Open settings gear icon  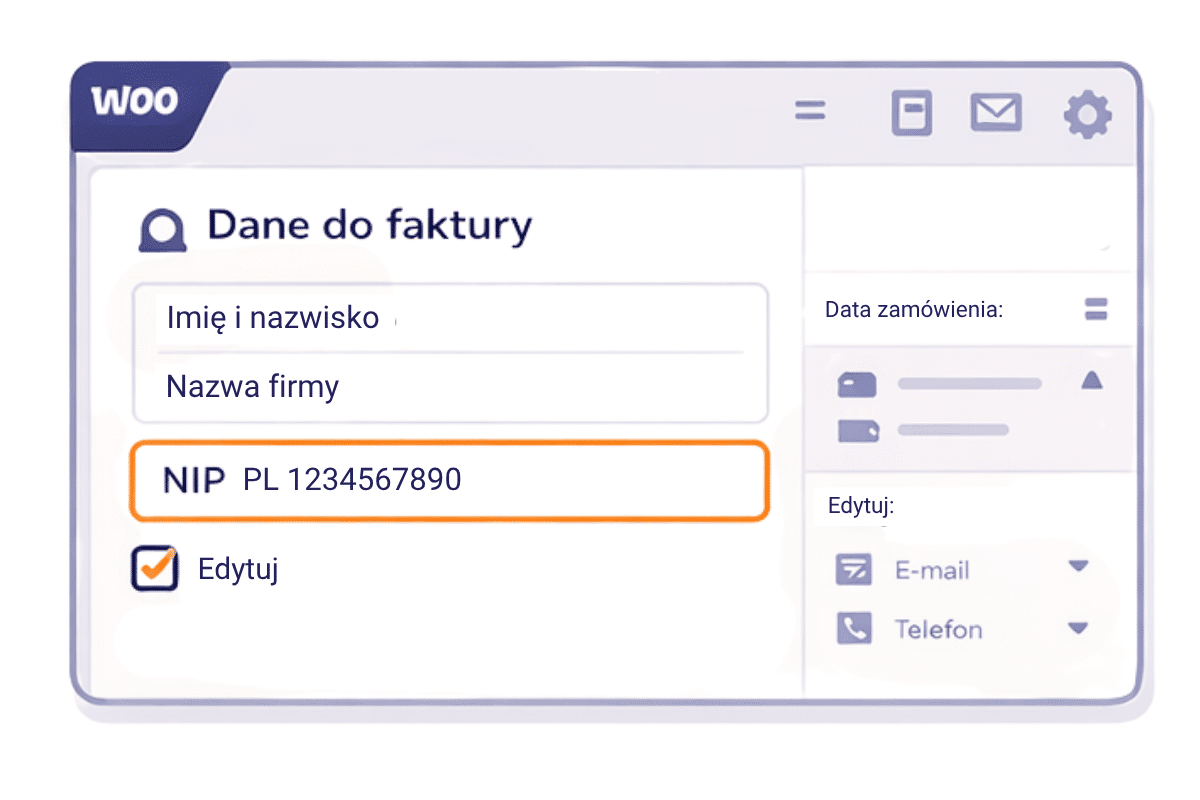click(1087, 115)
